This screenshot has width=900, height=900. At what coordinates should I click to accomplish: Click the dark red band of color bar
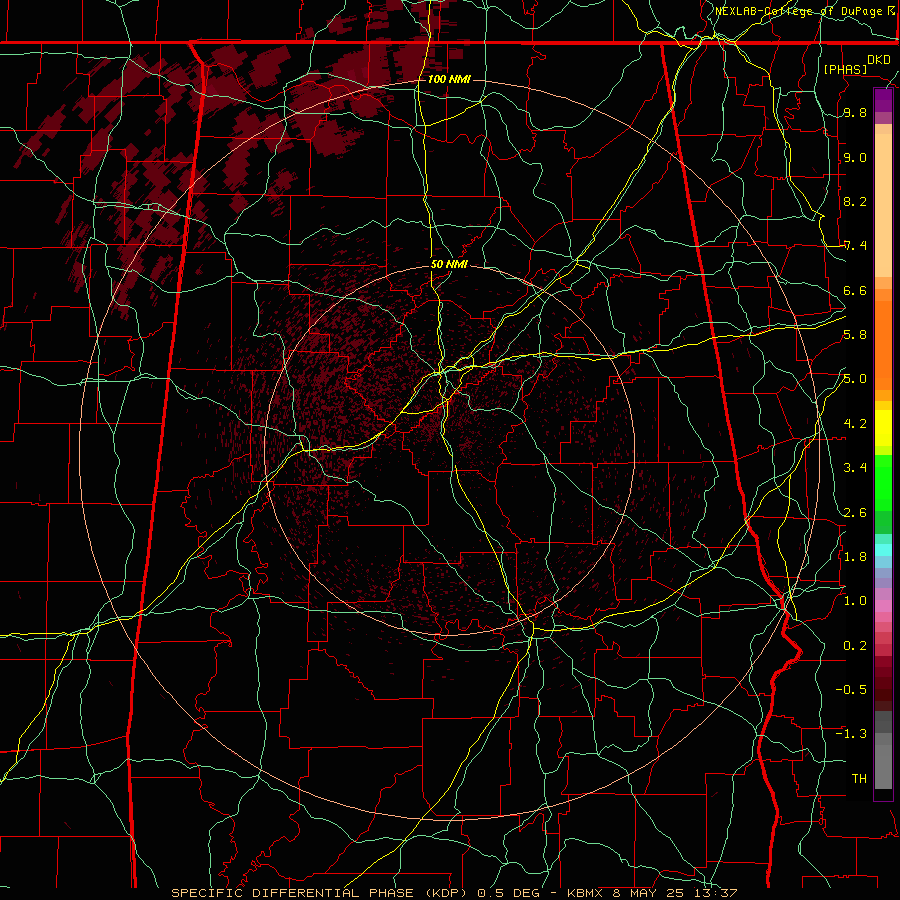click(x=883, y=677)
